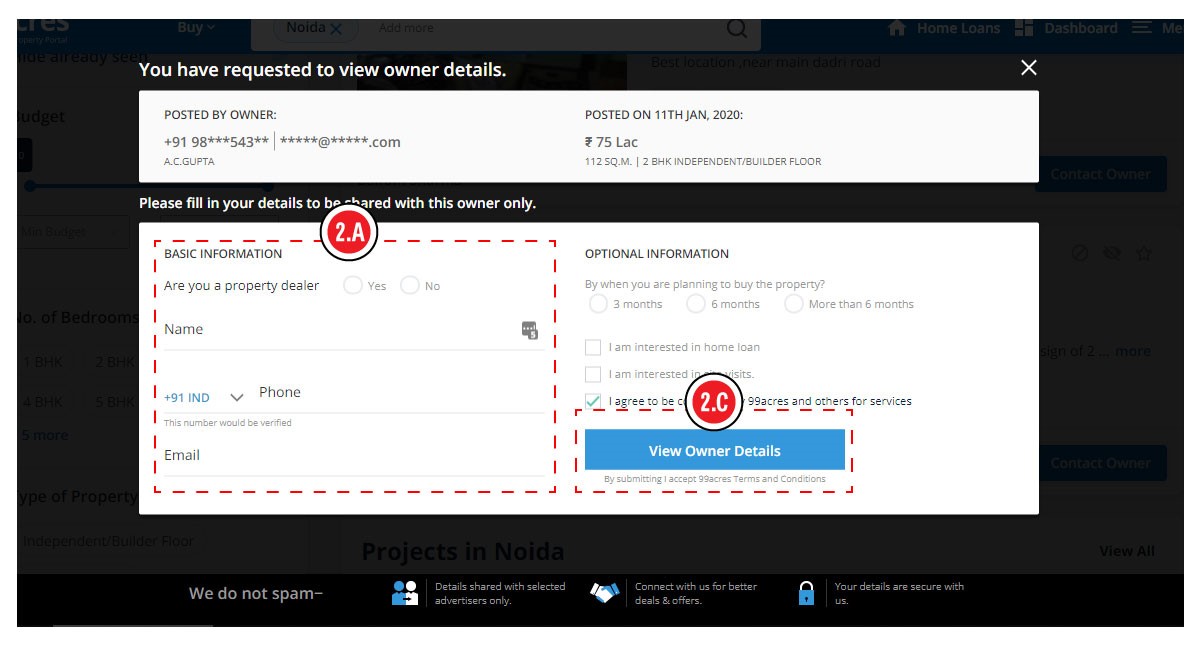Image resolution: width=1203 pixels, height=646 pixels.
Task: Check I am interested in home loan
Action: click(x=593, y=348)
